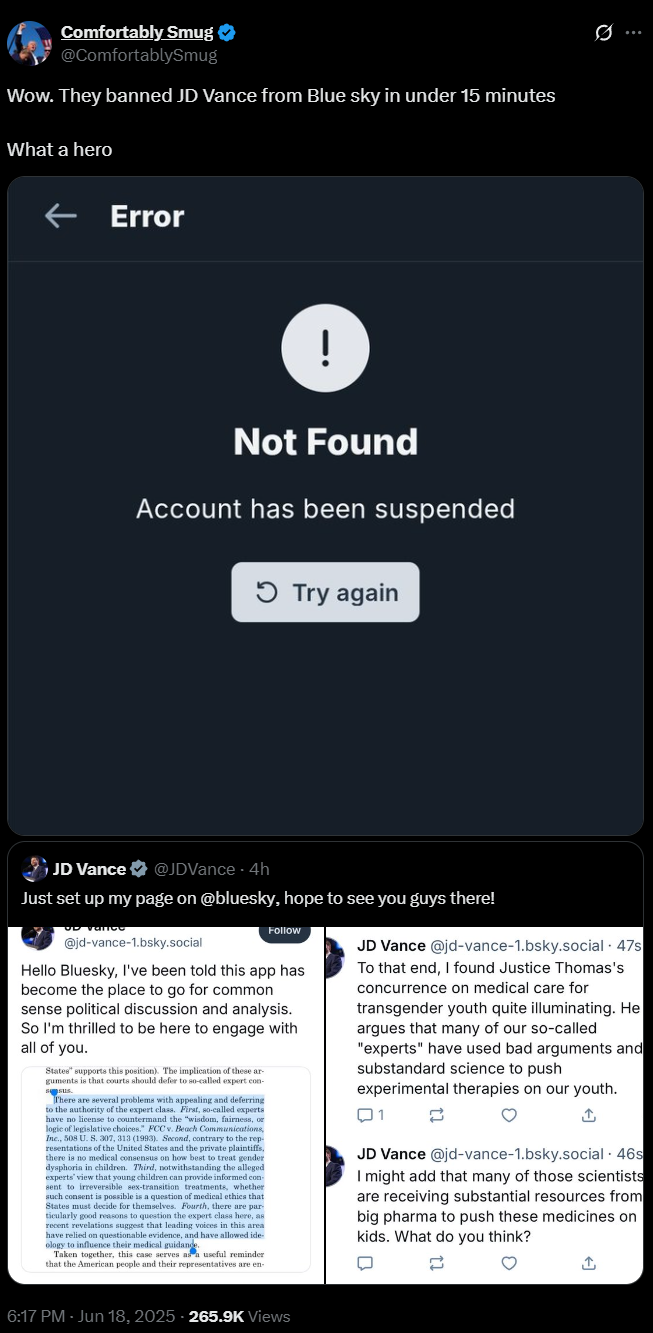Click repost icon on big pharma post
Screen dimensions: 653x1333
click(437, 1263)
